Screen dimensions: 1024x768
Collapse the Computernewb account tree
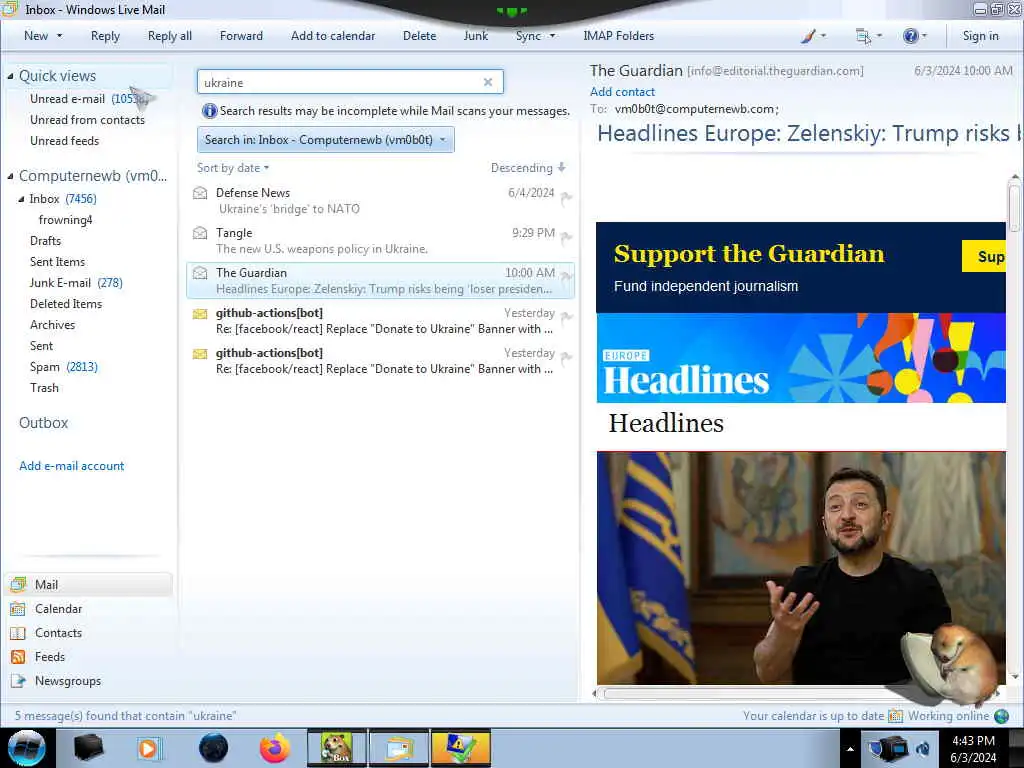pos(10,176)
